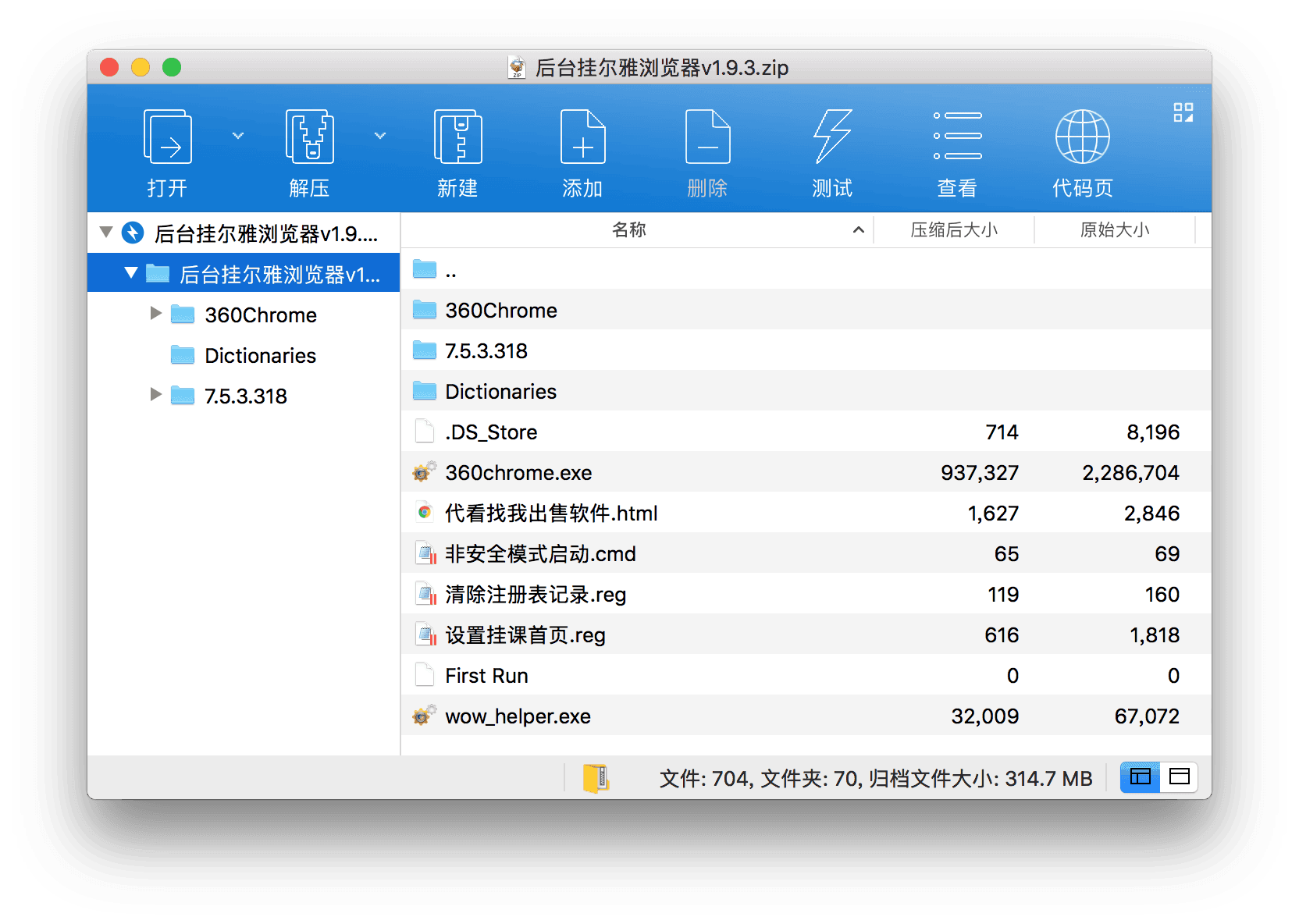Select the root archive item in sidebar

tap(244, 233)
